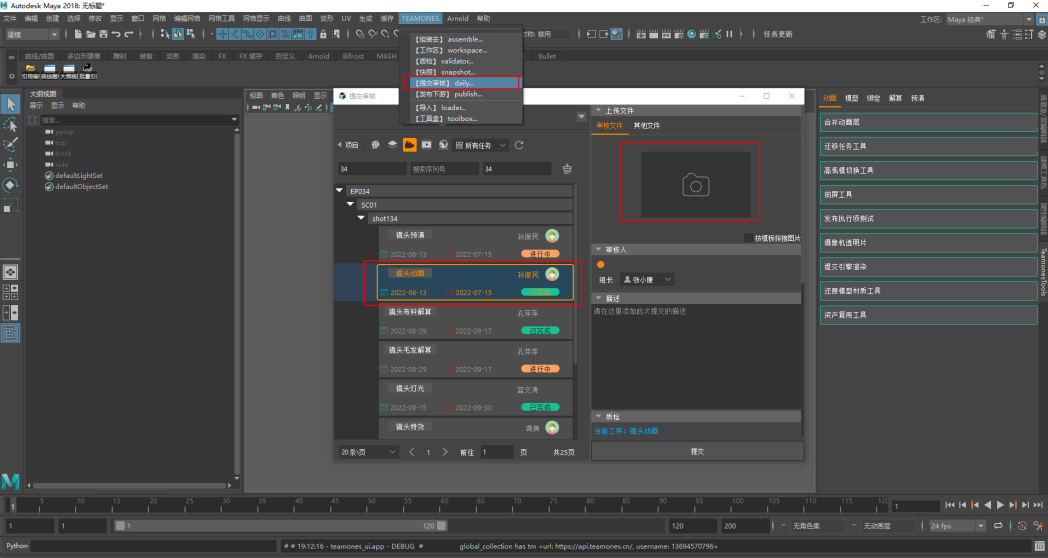Click the loop playback toggle icon
1048x558 pixels.
point(999,525)
